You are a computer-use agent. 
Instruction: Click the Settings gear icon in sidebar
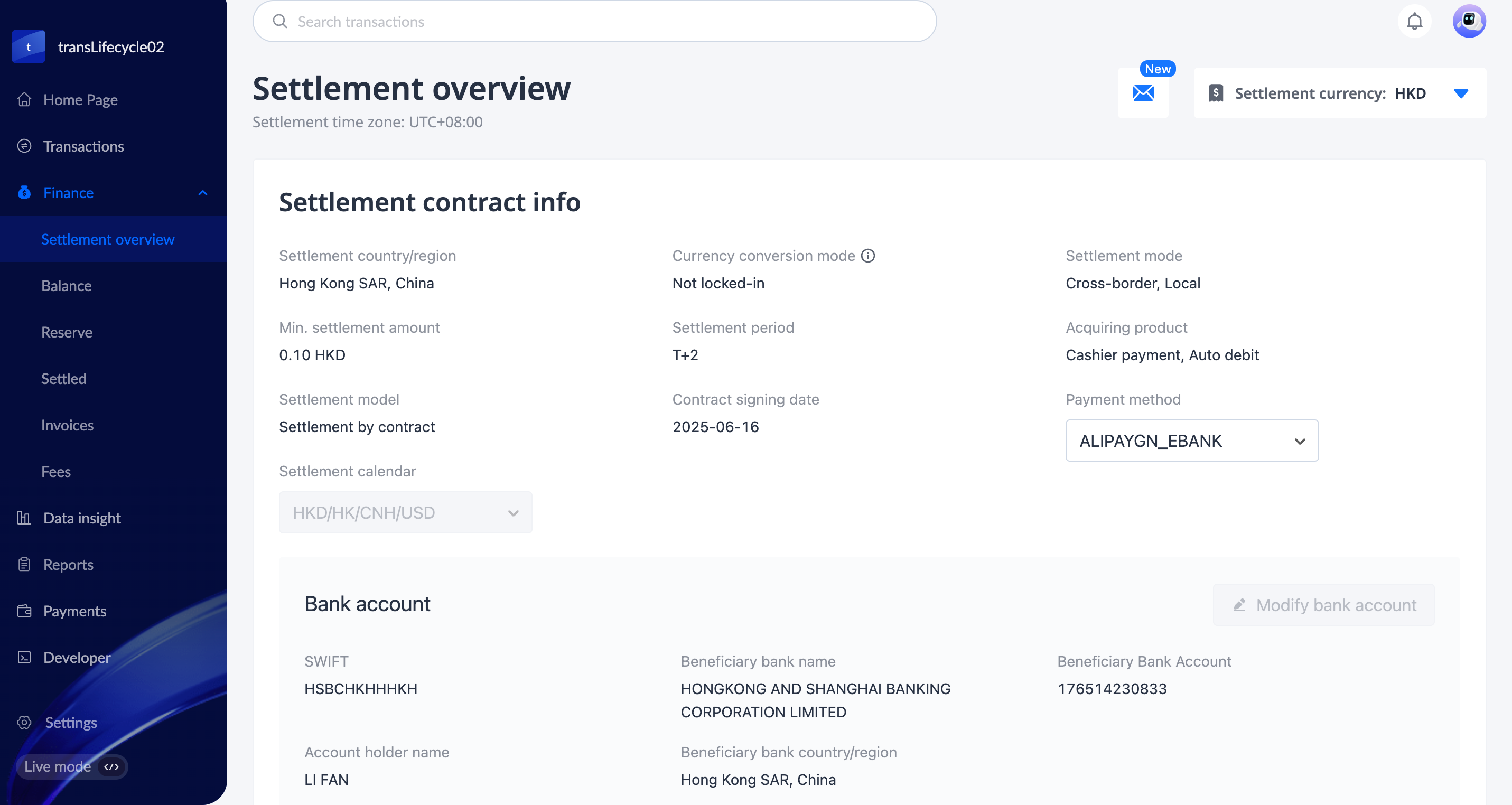coord(24,722)
